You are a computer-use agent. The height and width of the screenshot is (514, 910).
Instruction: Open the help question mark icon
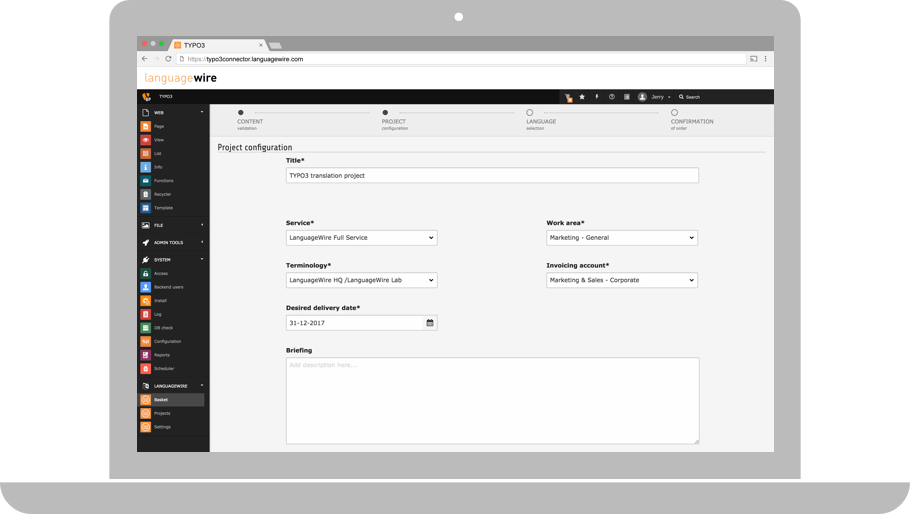[611, 97]
